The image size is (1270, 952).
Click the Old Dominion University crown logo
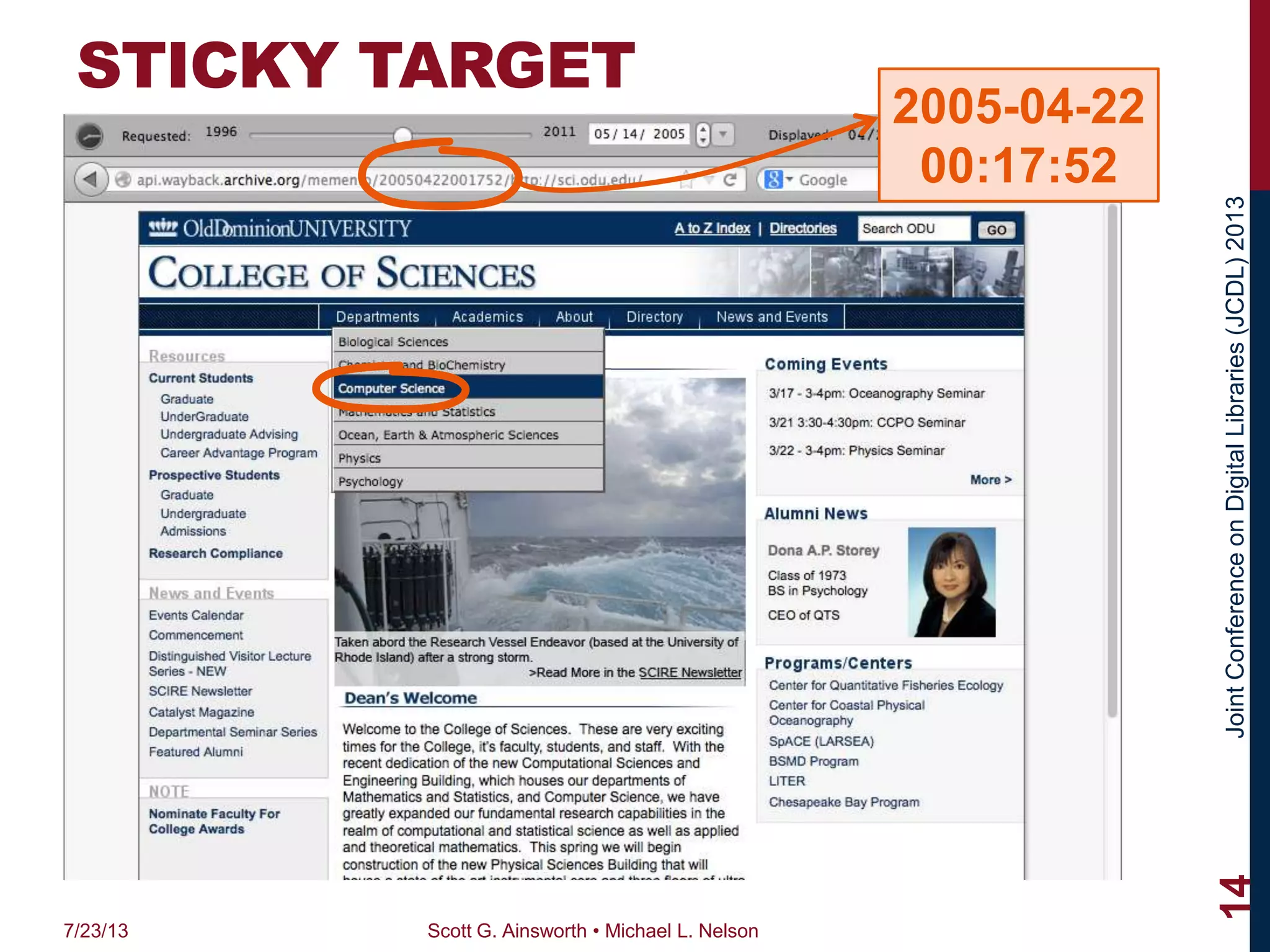click(162, 228)
